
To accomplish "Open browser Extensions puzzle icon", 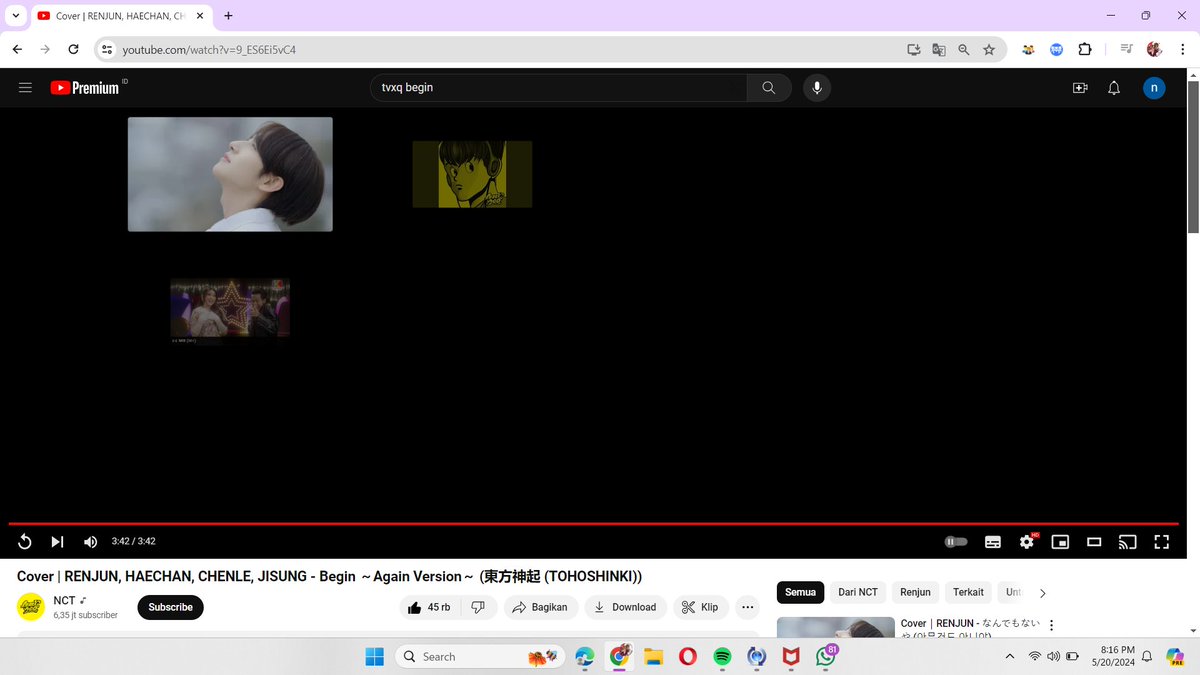I will (x=1085, y=49).
